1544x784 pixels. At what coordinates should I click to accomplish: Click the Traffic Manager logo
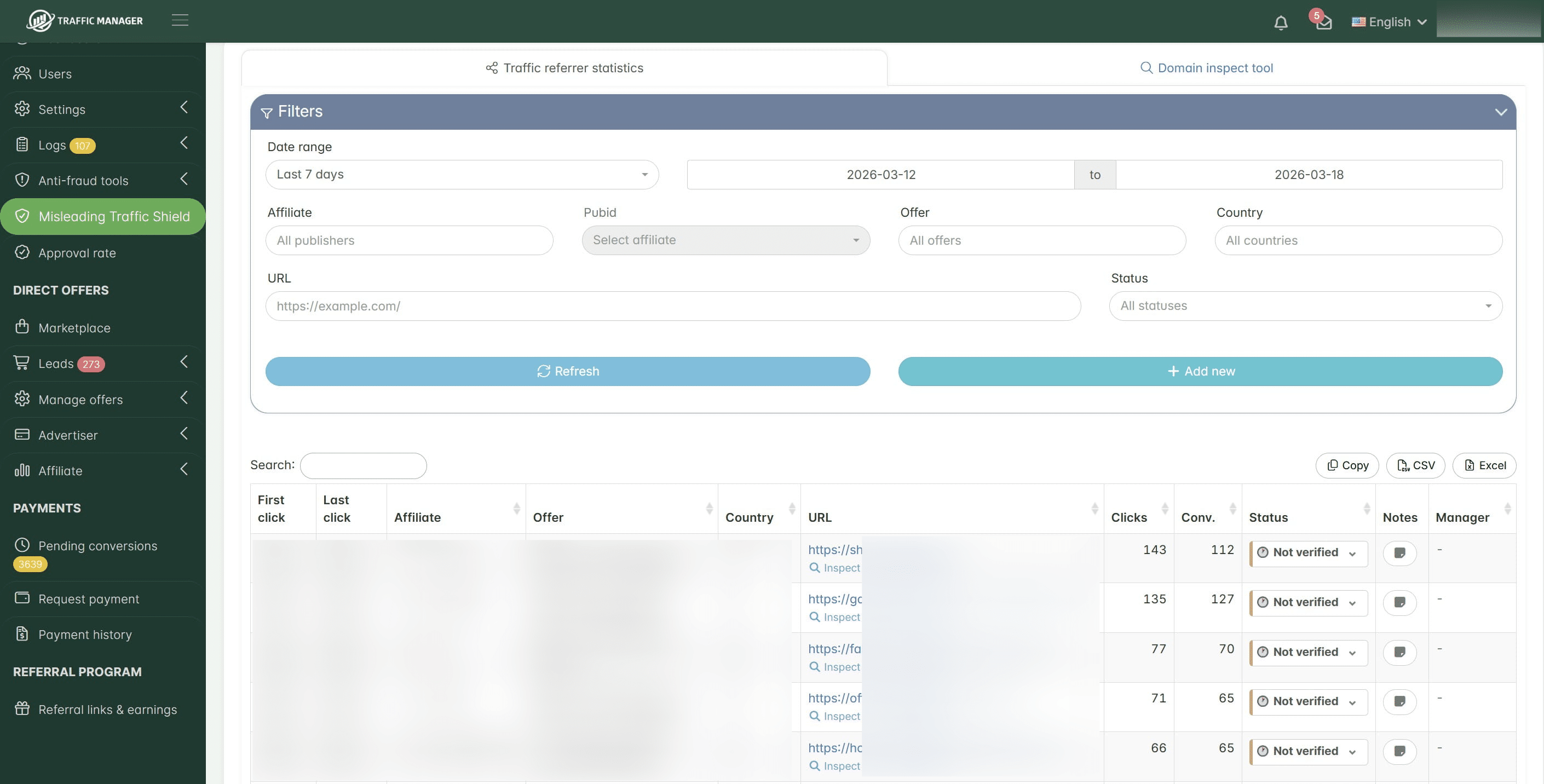[x=84, y=20]
